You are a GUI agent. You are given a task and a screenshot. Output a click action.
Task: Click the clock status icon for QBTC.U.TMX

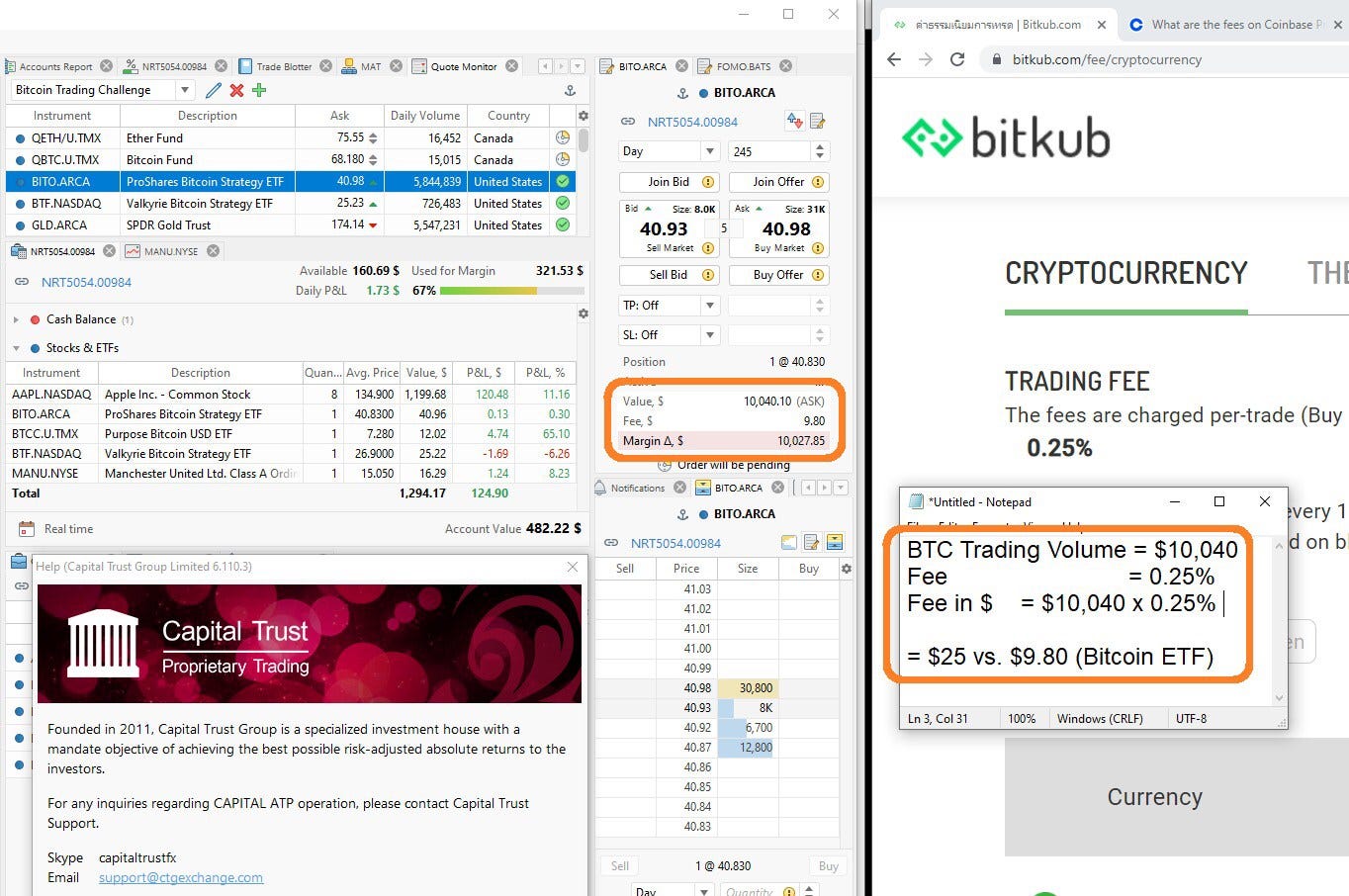pyautogui.click(x=562, y=159)
